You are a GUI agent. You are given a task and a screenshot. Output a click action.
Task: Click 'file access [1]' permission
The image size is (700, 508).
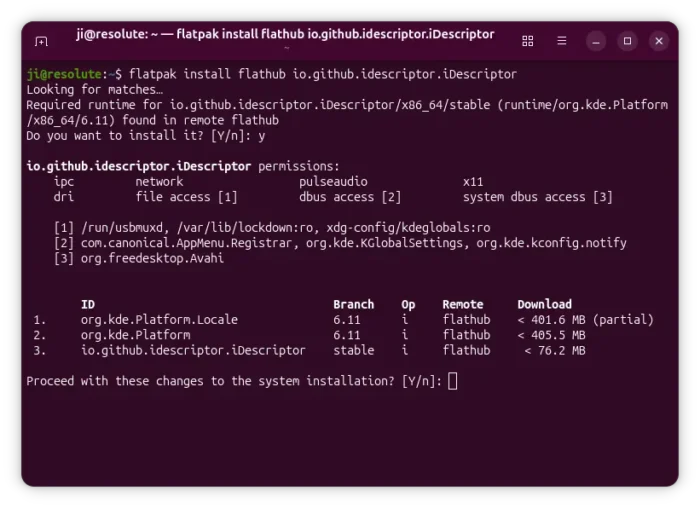tap(187, 197)
